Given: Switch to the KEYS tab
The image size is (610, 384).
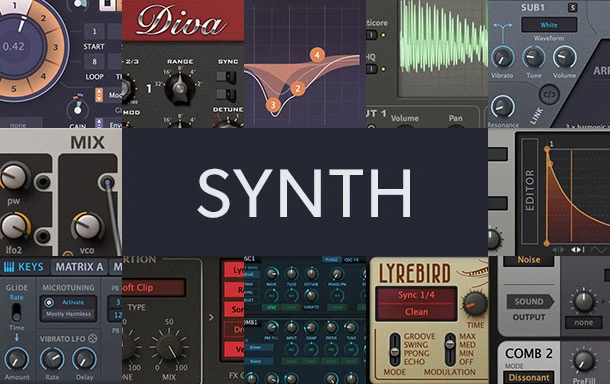Looking at the screenshot, I should pos(25,267).
